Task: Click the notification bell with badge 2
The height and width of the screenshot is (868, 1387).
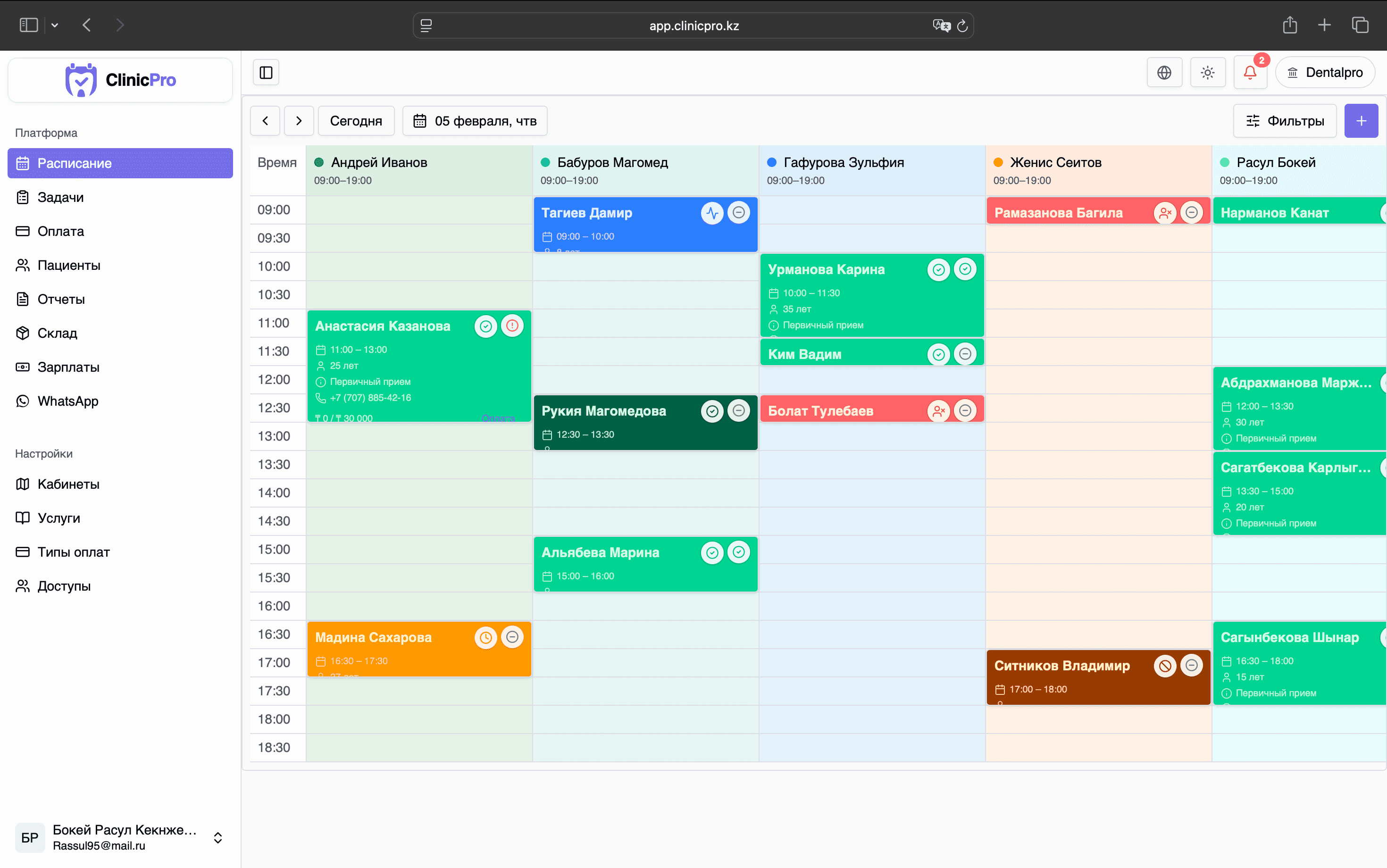Action: (1250, 72)
